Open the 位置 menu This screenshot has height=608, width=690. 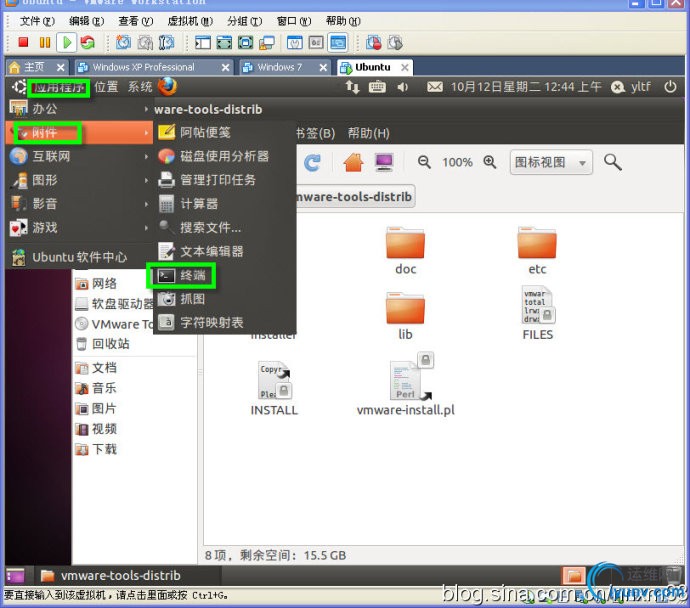point(106,87)
